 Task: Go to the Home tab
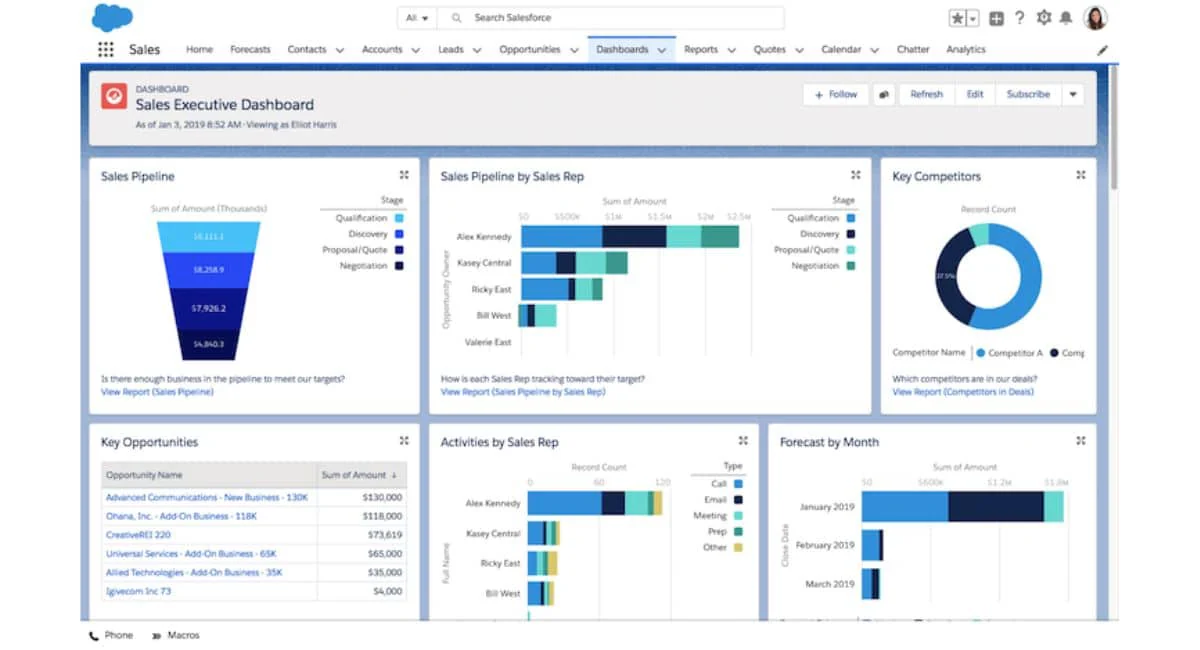pyautogui.click(x=199, y=50)
